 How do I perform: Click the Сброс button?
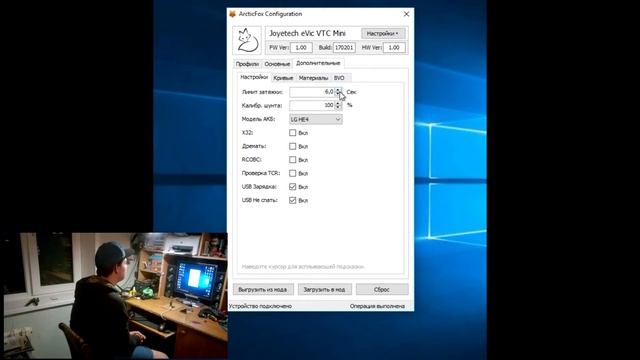click(x=382, y=289)
